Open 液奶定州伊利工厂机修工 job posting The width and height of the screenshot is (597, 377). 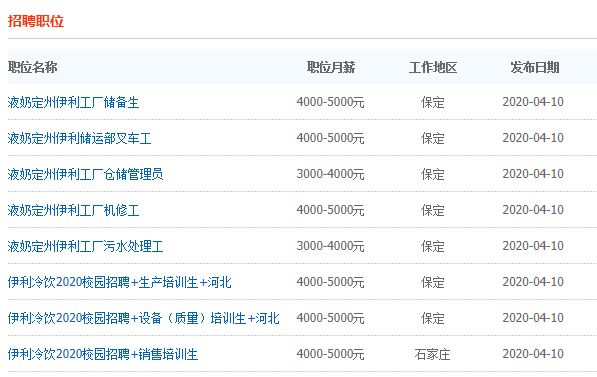[x=73, y=210]
